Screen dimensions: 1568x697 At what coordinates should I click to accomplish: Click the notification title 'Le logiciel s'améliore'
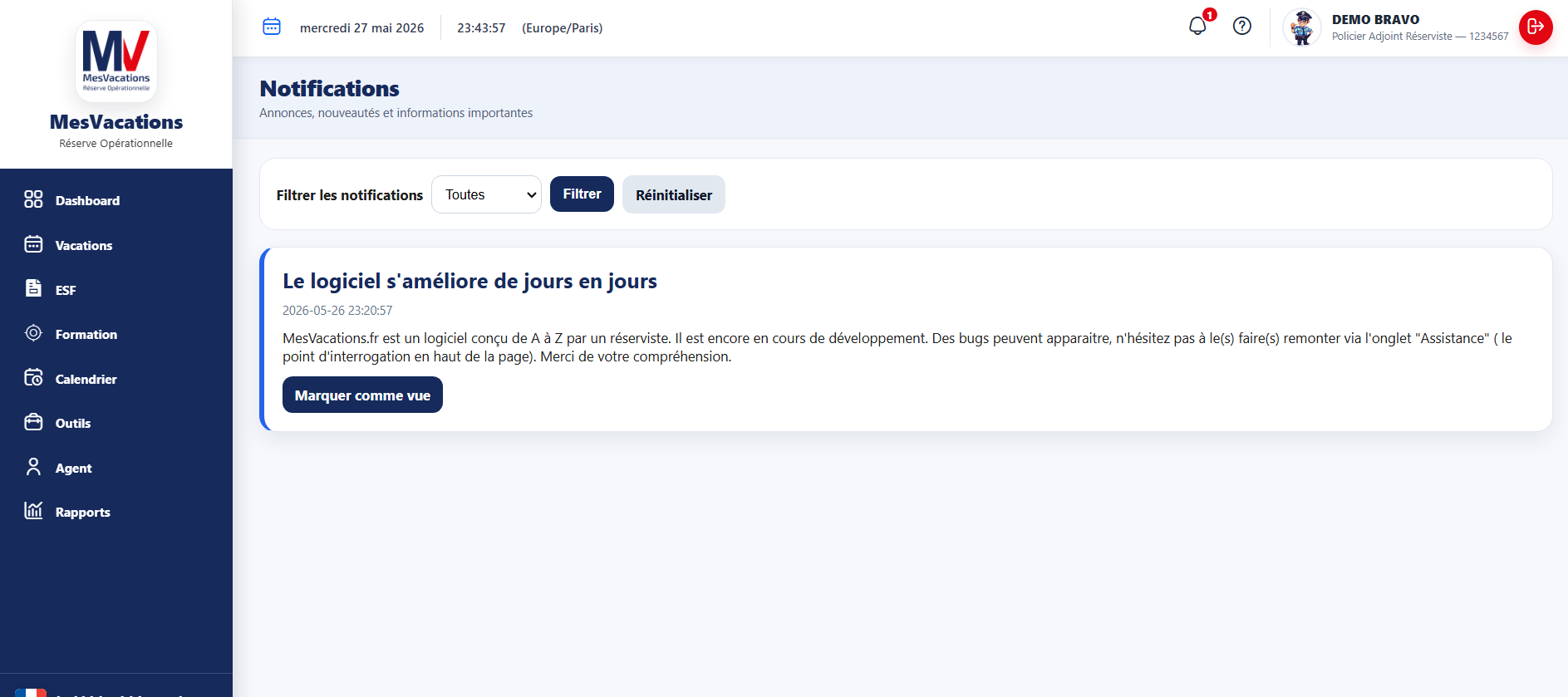[469, 281]
